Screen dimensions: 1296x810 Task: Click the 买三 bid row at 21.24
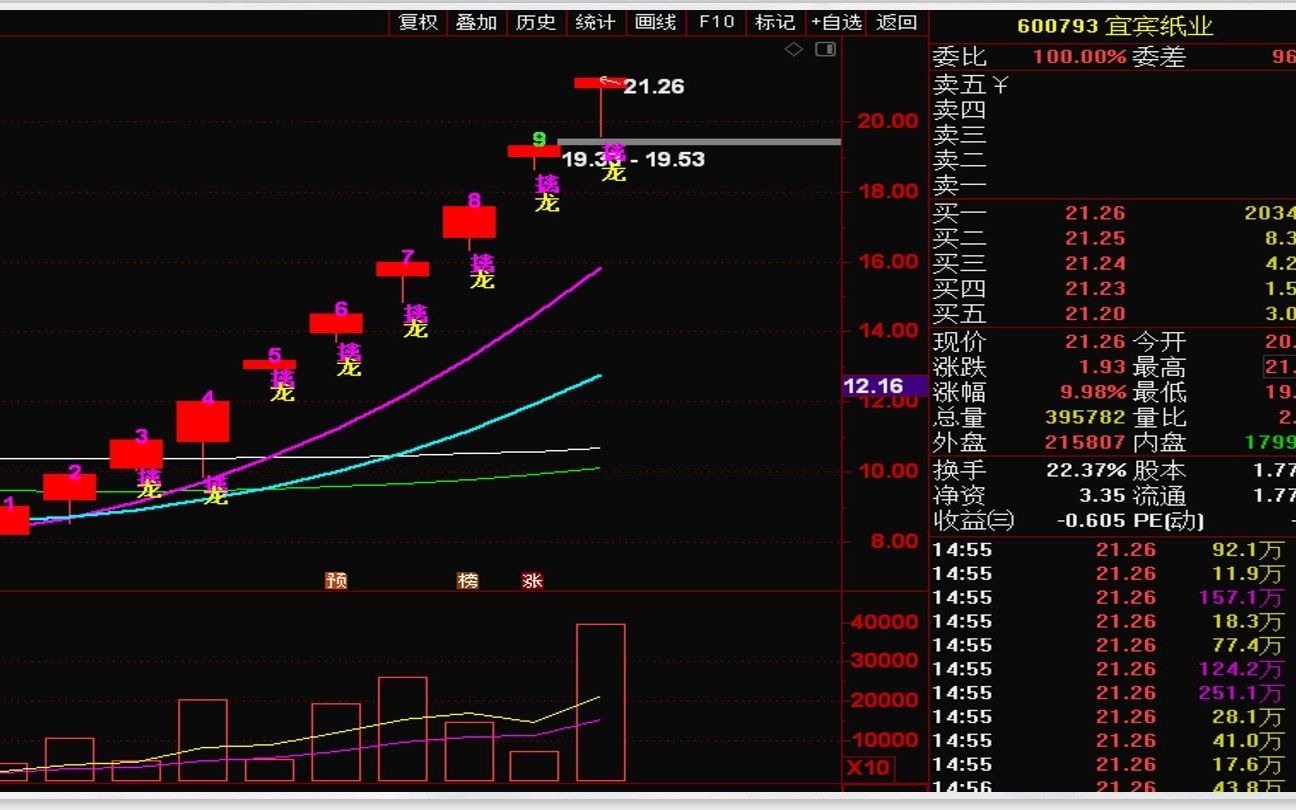1113,264
